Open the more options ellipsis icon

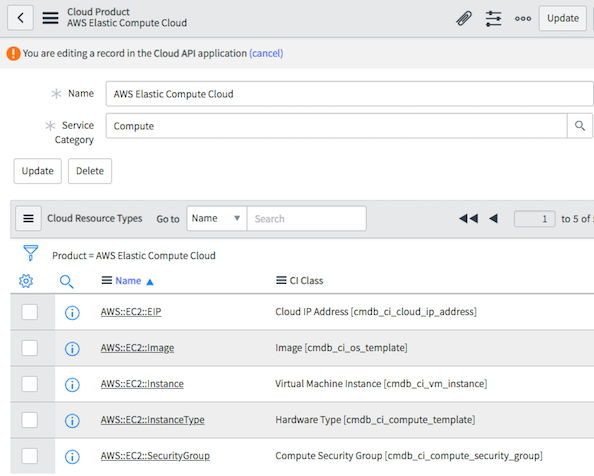[523, 18]
